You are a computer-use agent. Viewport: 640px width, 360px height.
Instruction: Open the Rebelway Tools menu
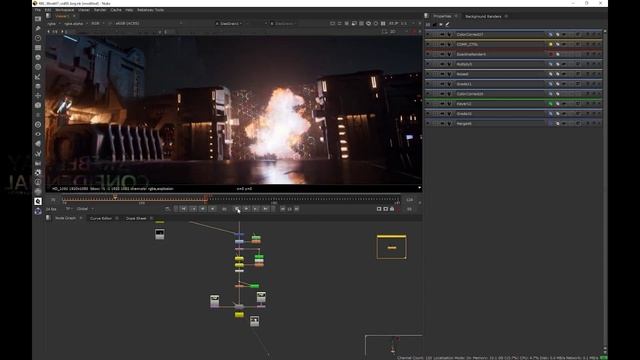tap(151, 10)
